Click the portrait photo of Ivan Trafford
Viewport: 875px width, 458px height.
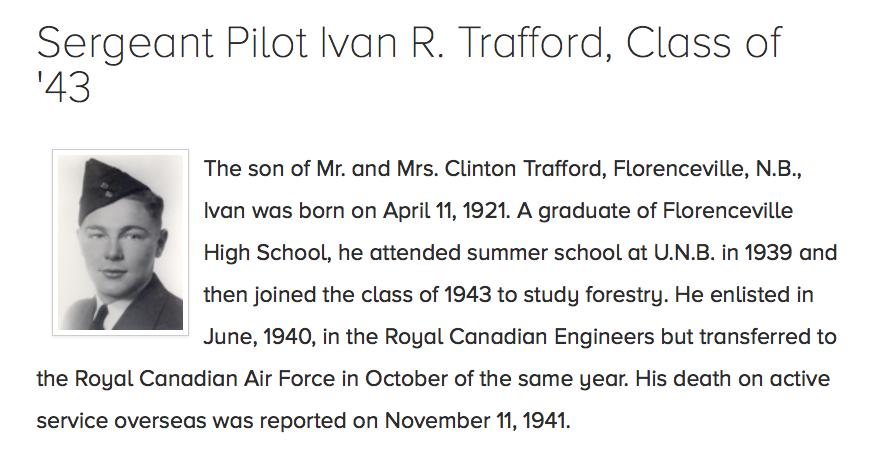pyautogui.click(x=120, y=242)
